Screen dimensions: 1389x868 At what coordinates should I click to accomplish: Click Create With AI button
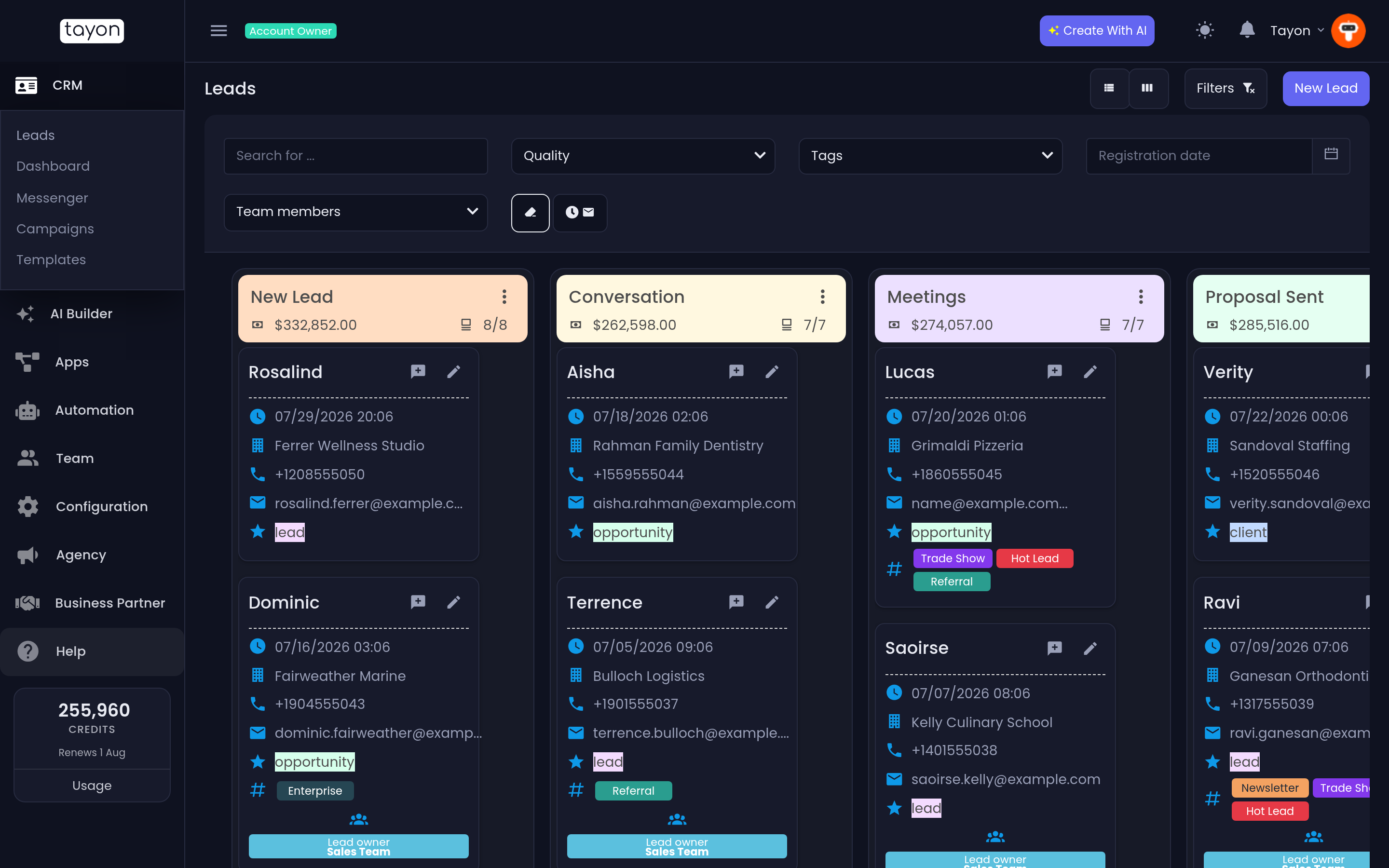coord(1097,30)
